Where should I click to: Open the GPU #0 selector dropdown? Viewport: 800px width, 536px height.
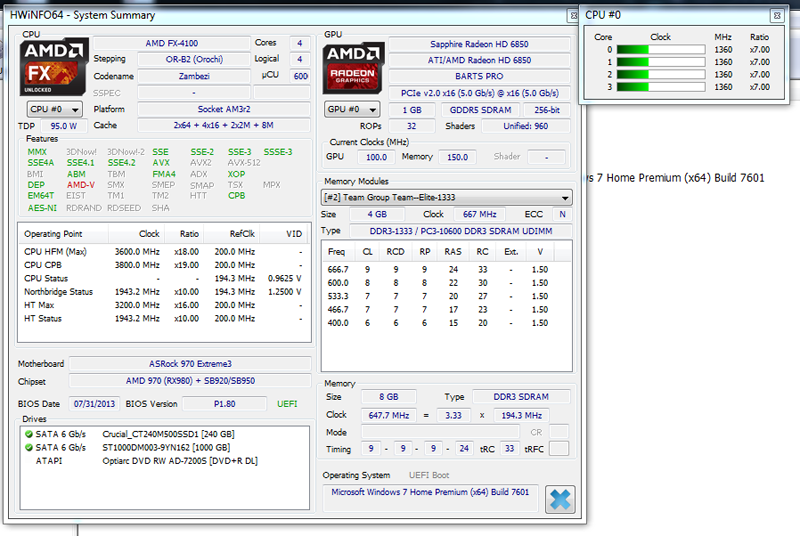(352, 109)
